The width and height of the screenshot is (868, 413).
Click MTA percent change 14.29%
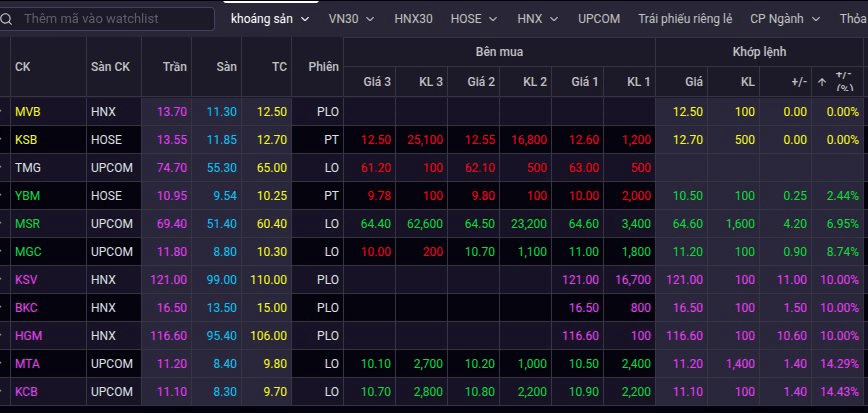840,364
